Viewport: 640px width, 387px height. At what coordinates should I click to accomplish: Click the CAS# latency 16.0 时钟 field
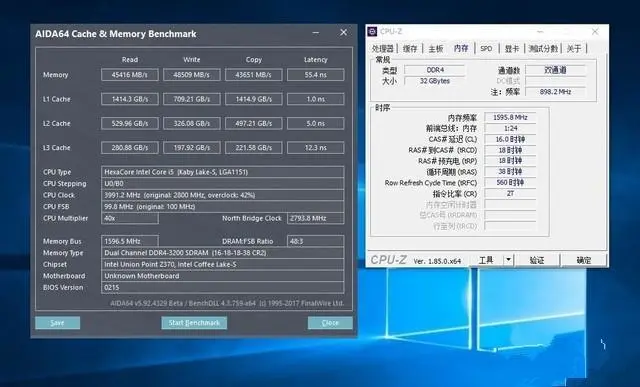(x=510, y=139)
